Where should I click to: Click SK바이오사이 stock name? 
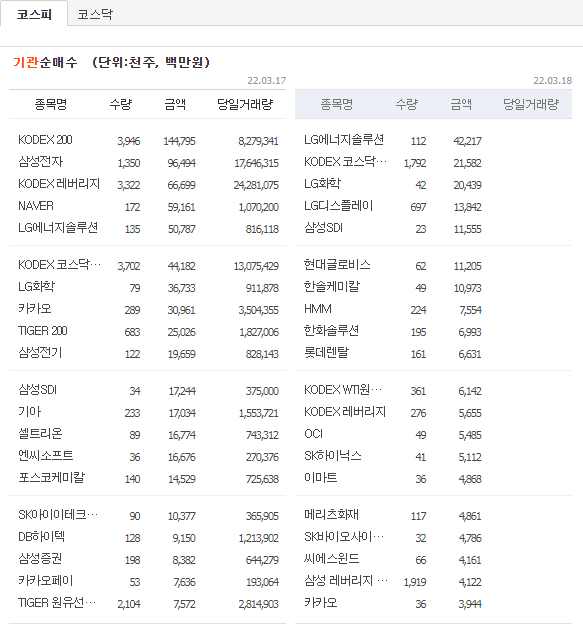tap(344, 536)
